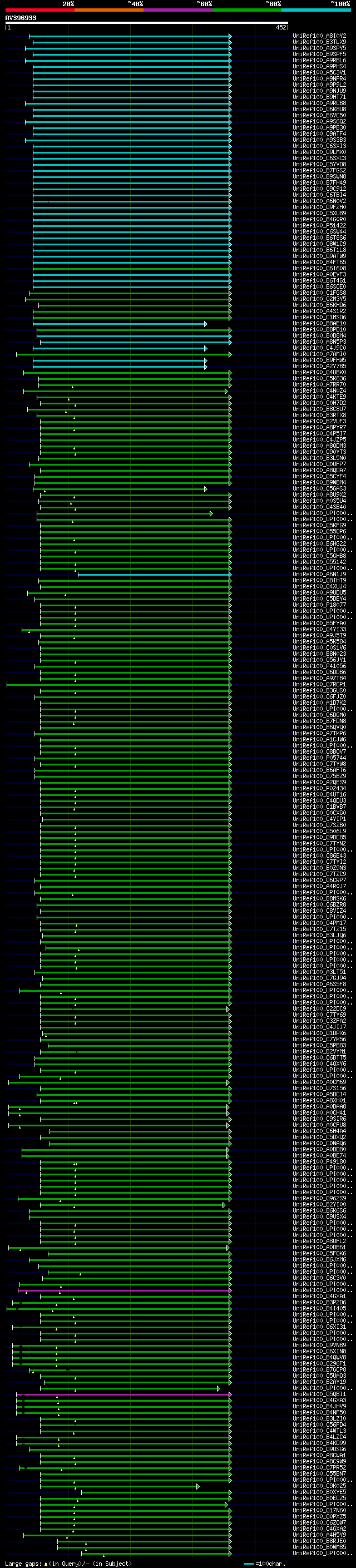Select subject label UniRef100_C5K836
Image resolution: width=356 pixels, height=1568 pixels.
319,379
